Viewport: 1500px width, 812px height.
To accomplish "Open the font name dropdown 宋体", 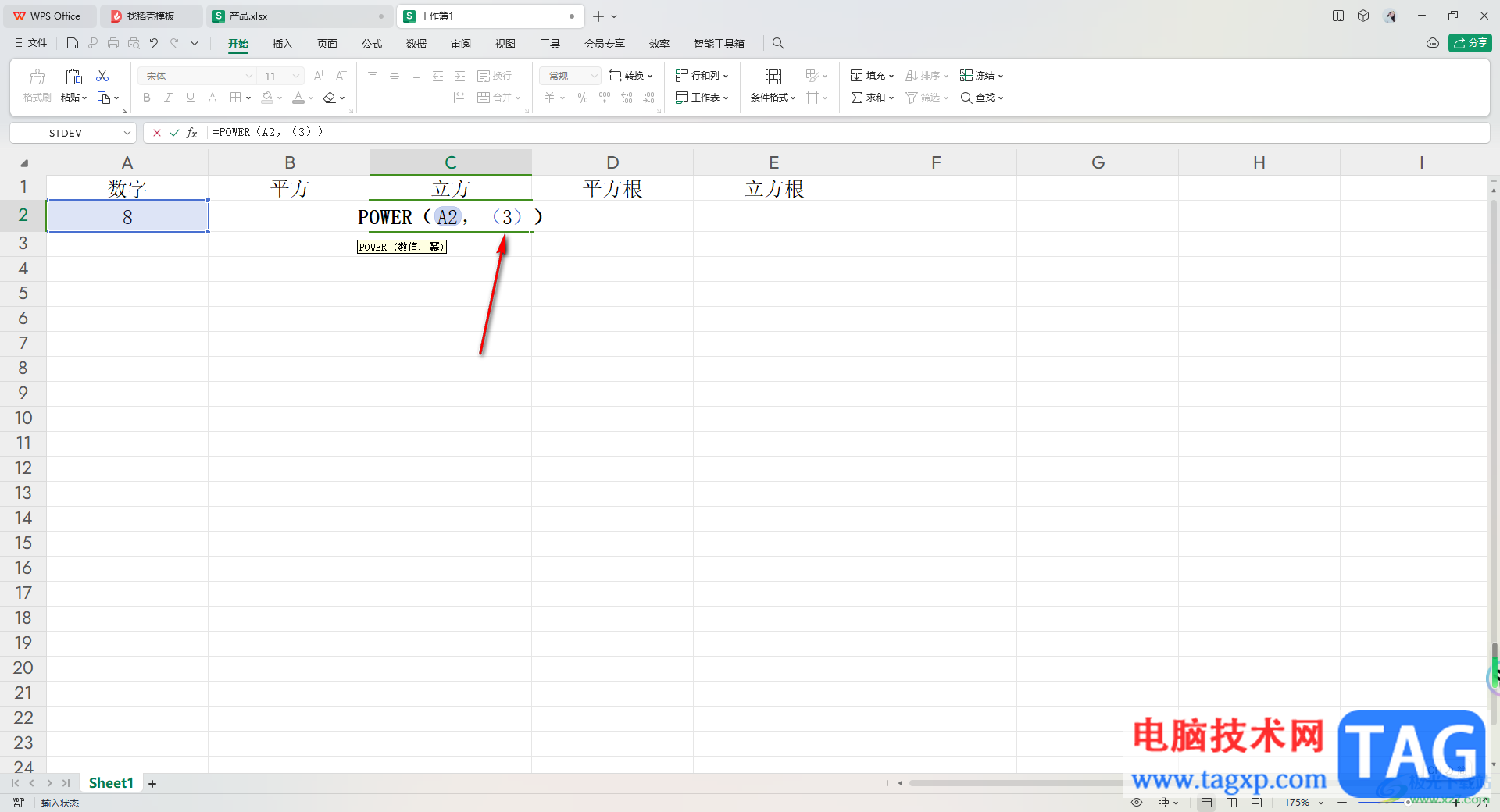I will 249,76.
